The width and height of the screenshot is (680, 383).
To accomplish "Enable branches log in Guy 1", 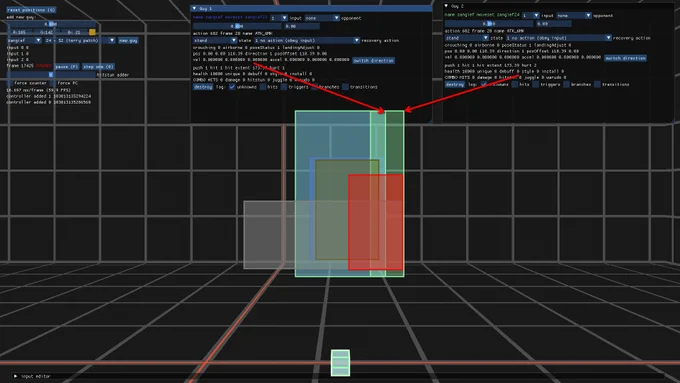I will point(315,87).
